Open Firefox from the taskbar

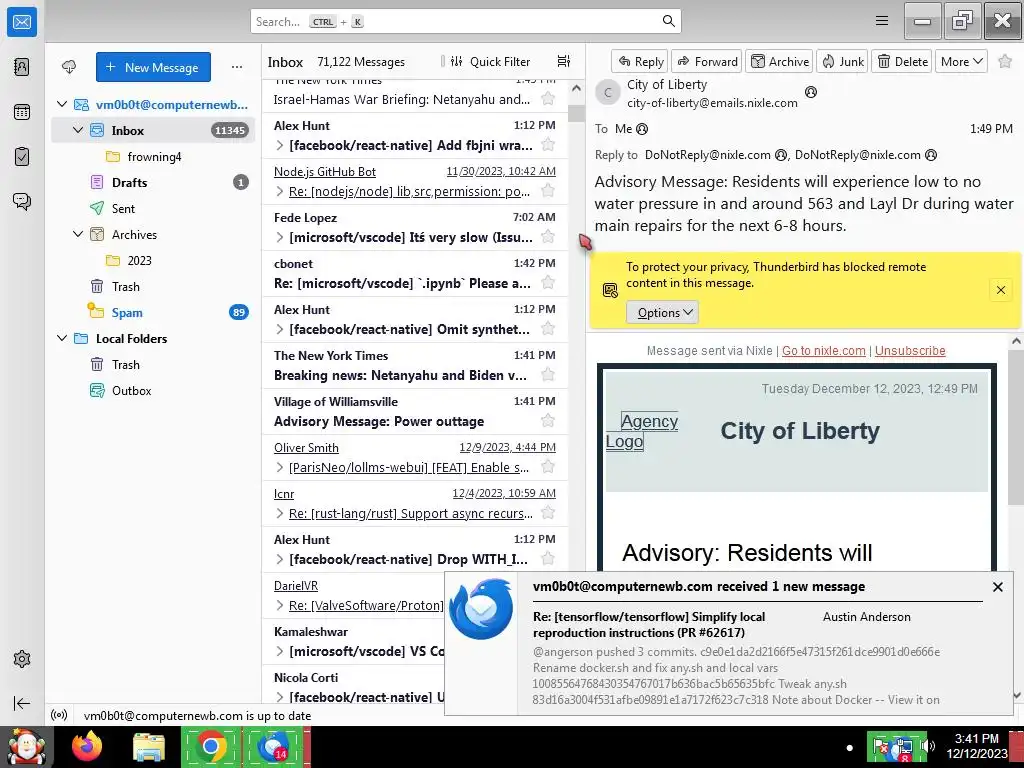[87, 746]
